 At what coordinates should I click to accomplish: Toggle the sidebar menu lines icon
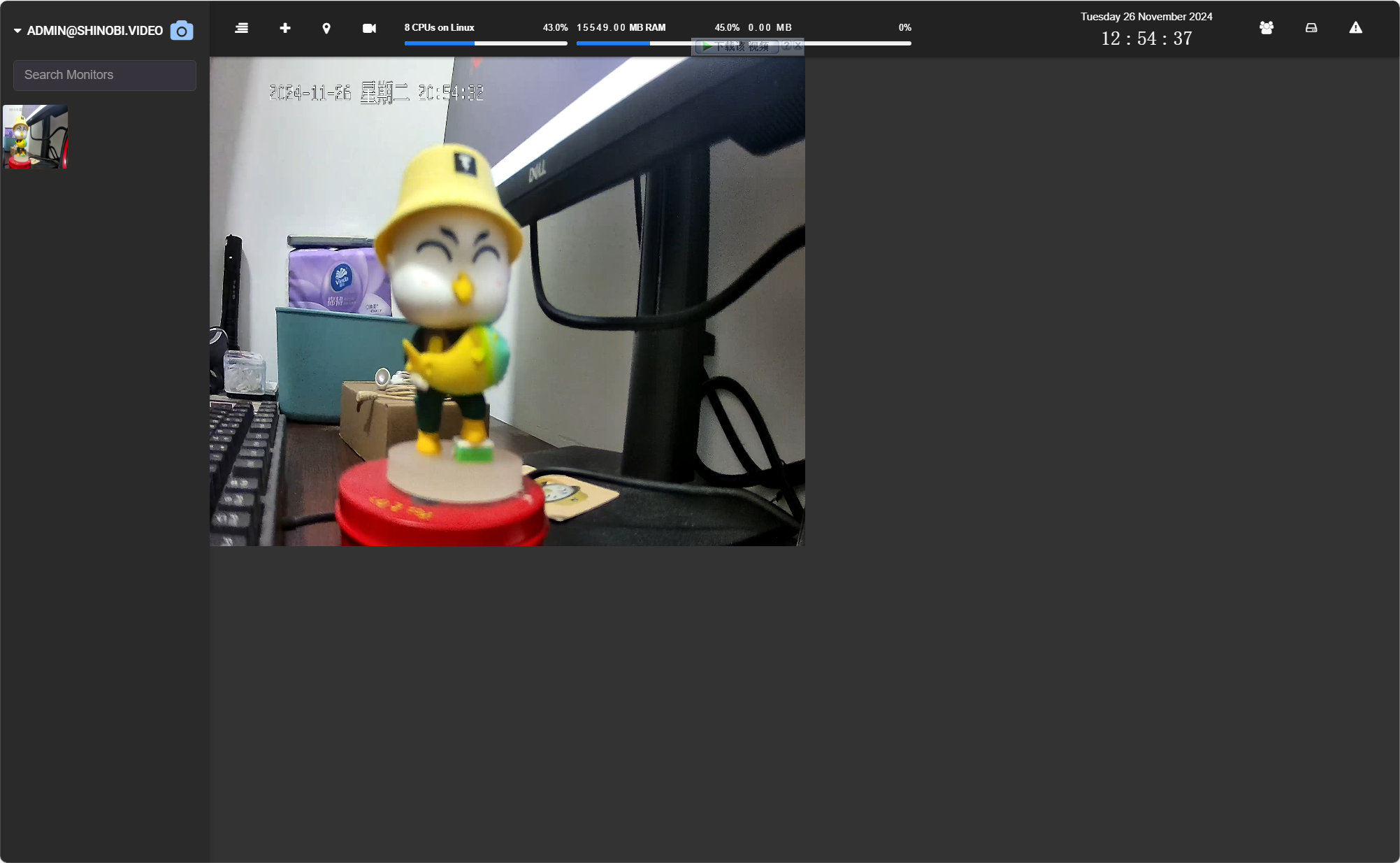click(x=241, y=28)
